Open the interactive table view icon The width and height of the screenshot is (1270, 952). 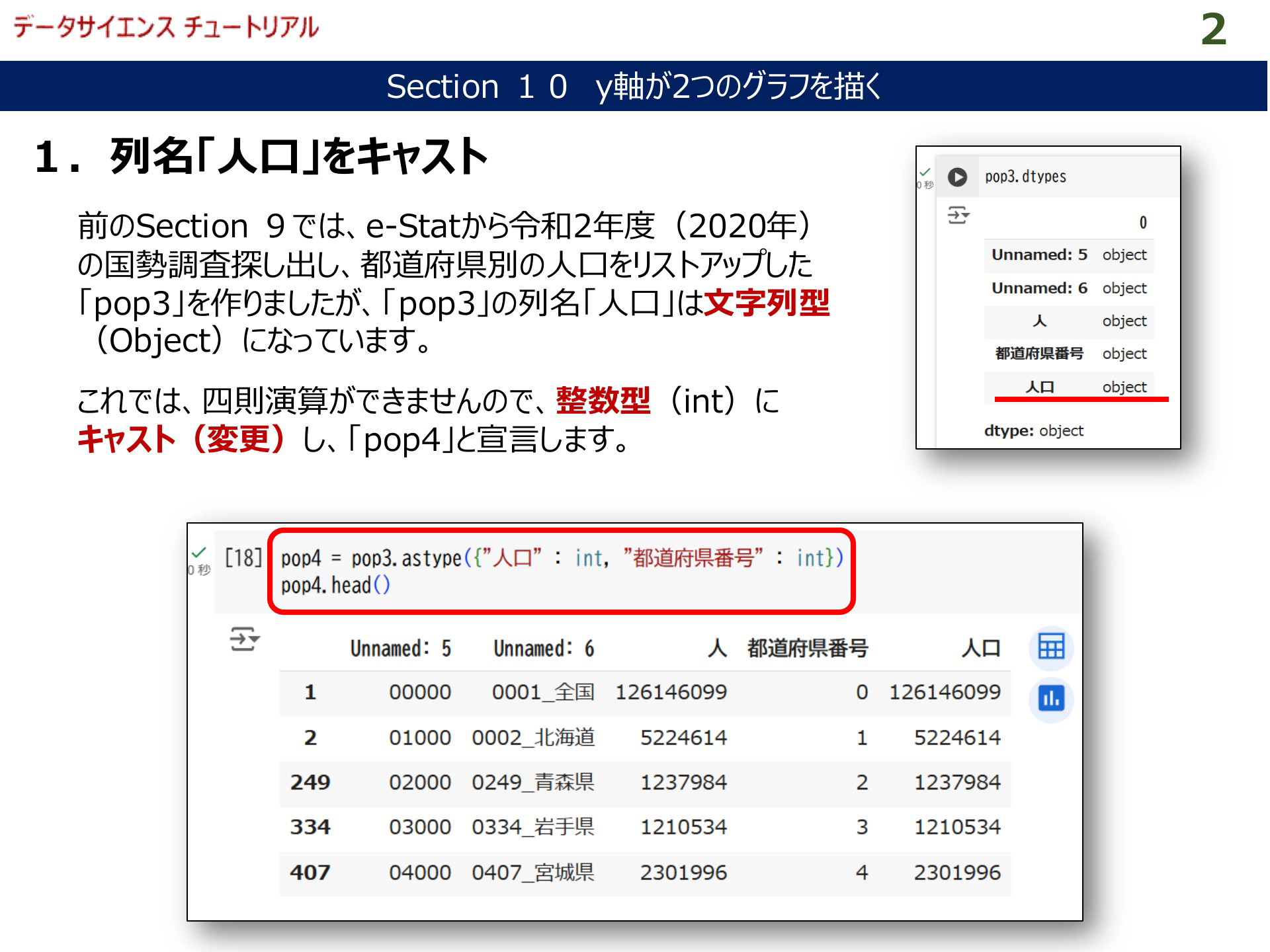[1050, 647]
